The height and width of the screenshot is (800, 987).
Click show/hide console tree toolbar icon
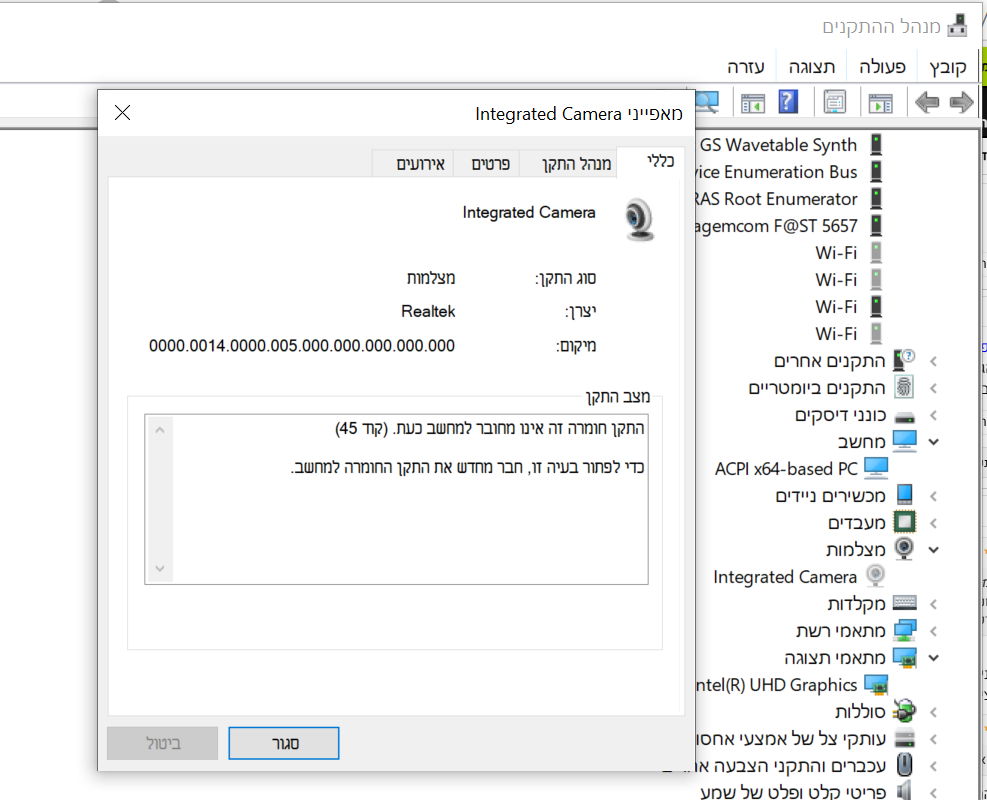[x=880, y=102]
